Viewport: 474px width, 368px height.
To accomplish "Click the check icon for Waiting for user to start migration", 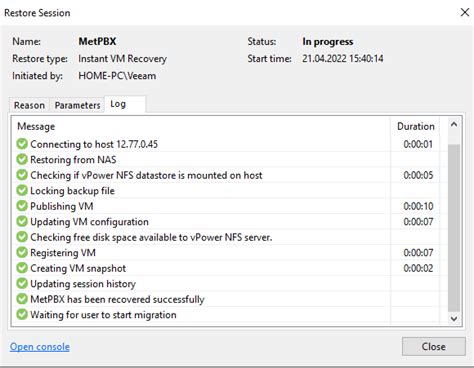I will coord(22,314).
